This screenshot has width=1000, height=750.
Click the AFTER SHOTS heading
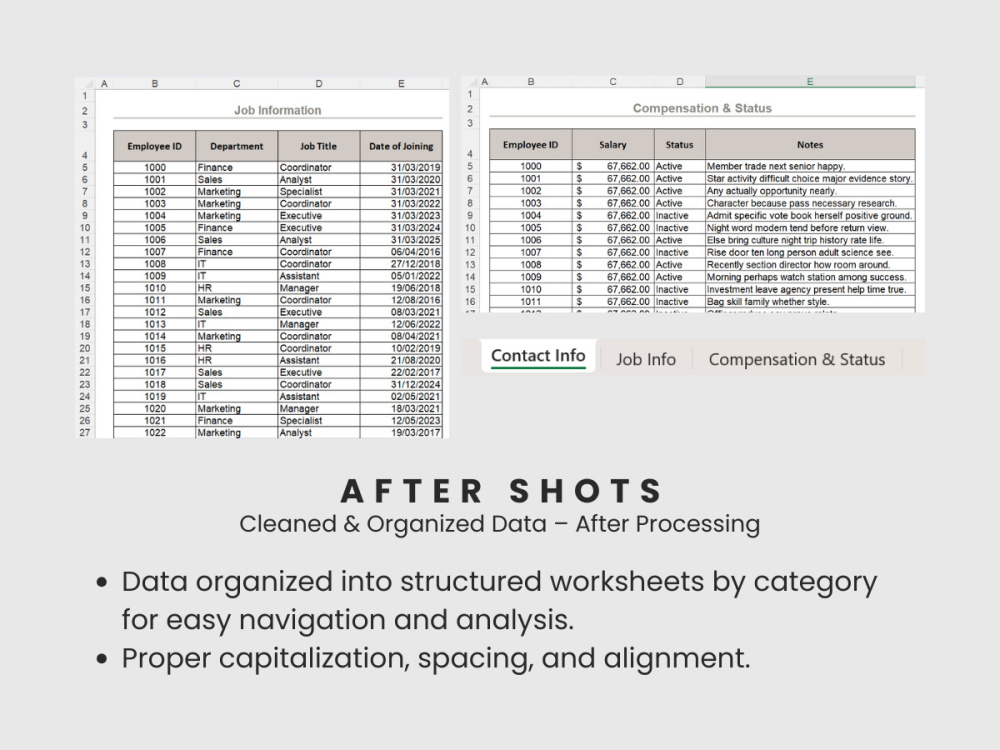click(502, 491)
